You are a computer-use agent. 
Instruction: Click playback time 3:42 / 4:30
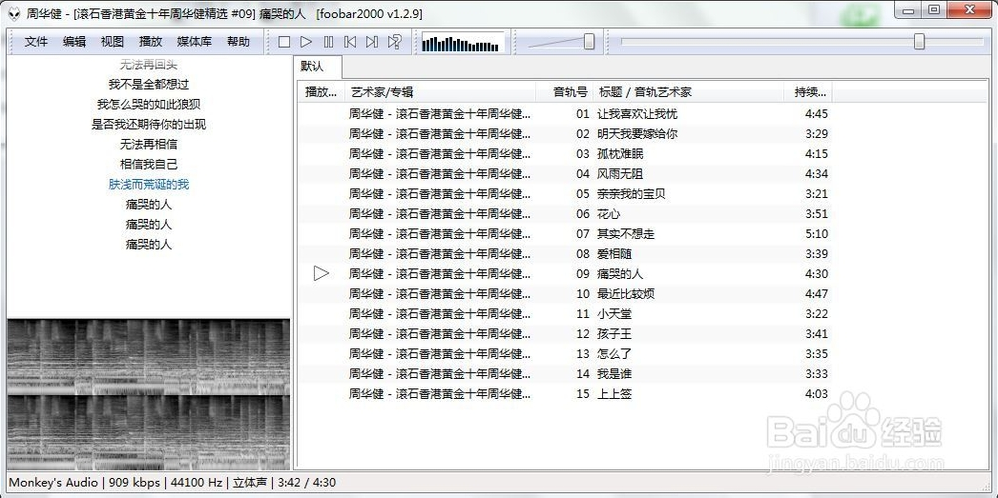coord(306,482)
